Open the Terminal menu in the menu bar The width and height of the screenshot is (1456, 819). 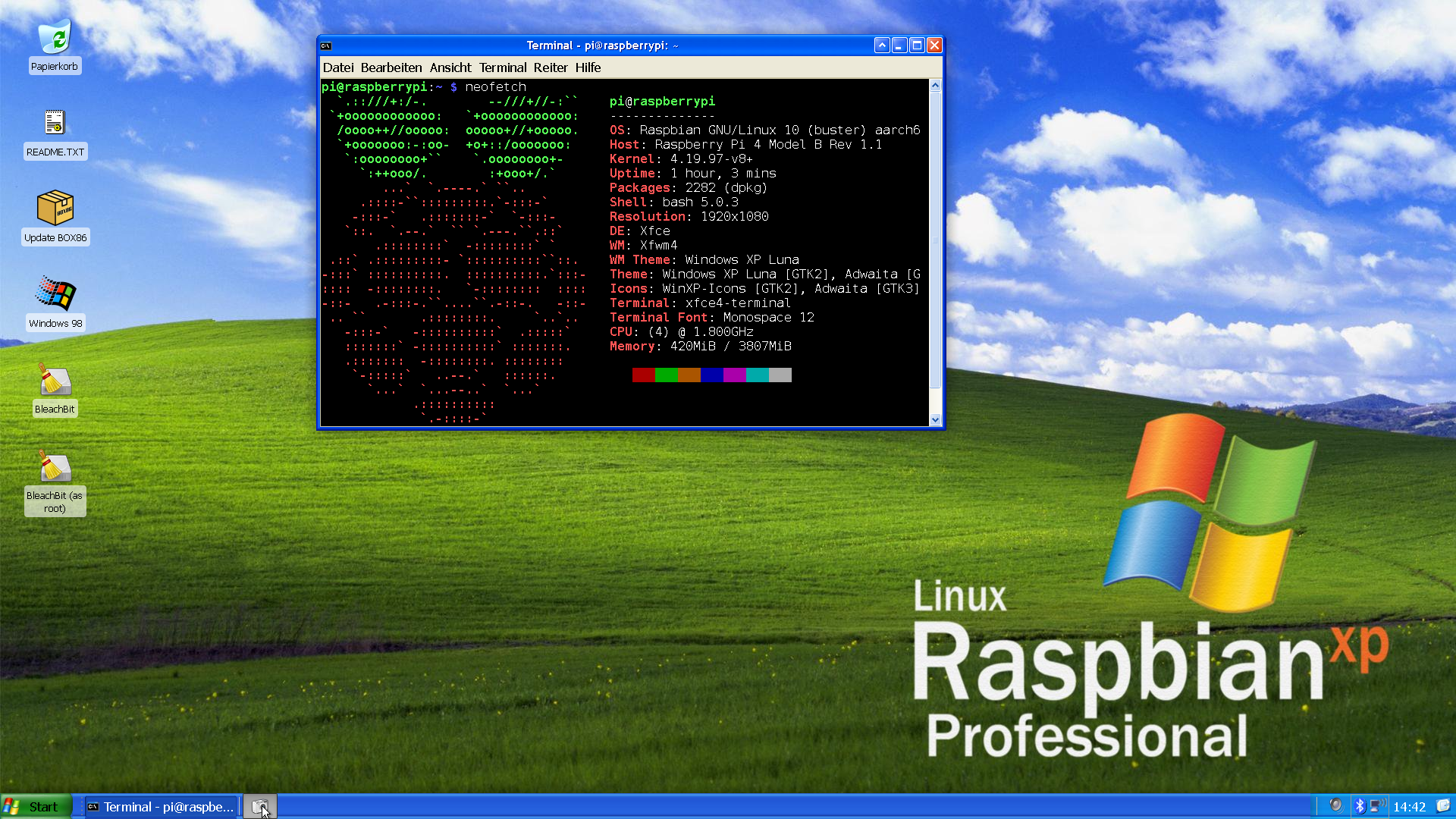(x=502, y=67)
